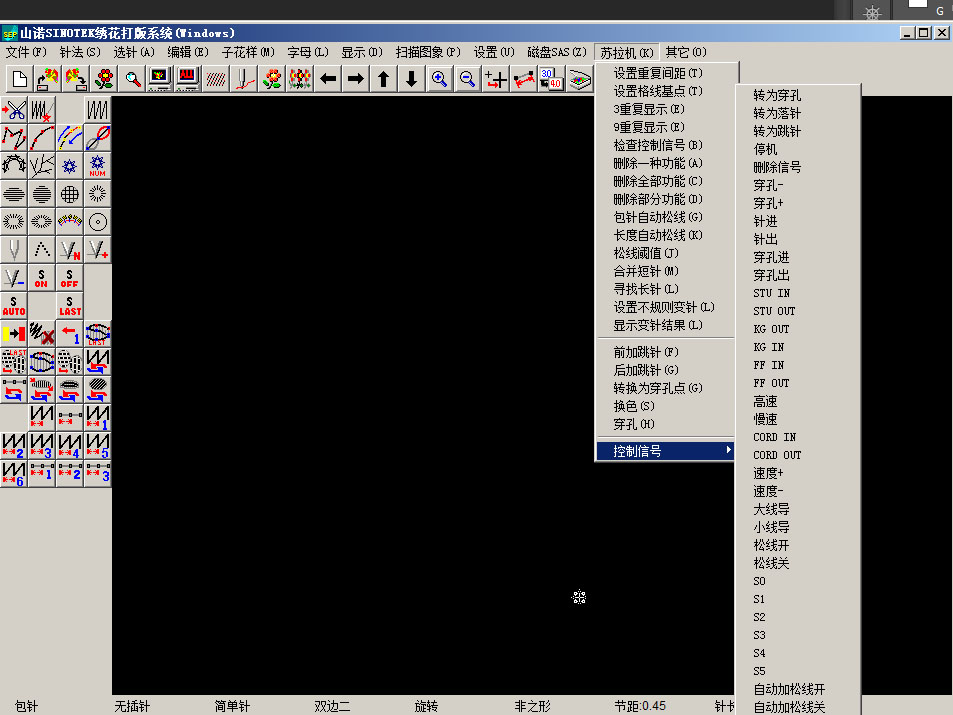Click the zoom in magnifier icon
953x715 pixels.
(x=439, y=79)
